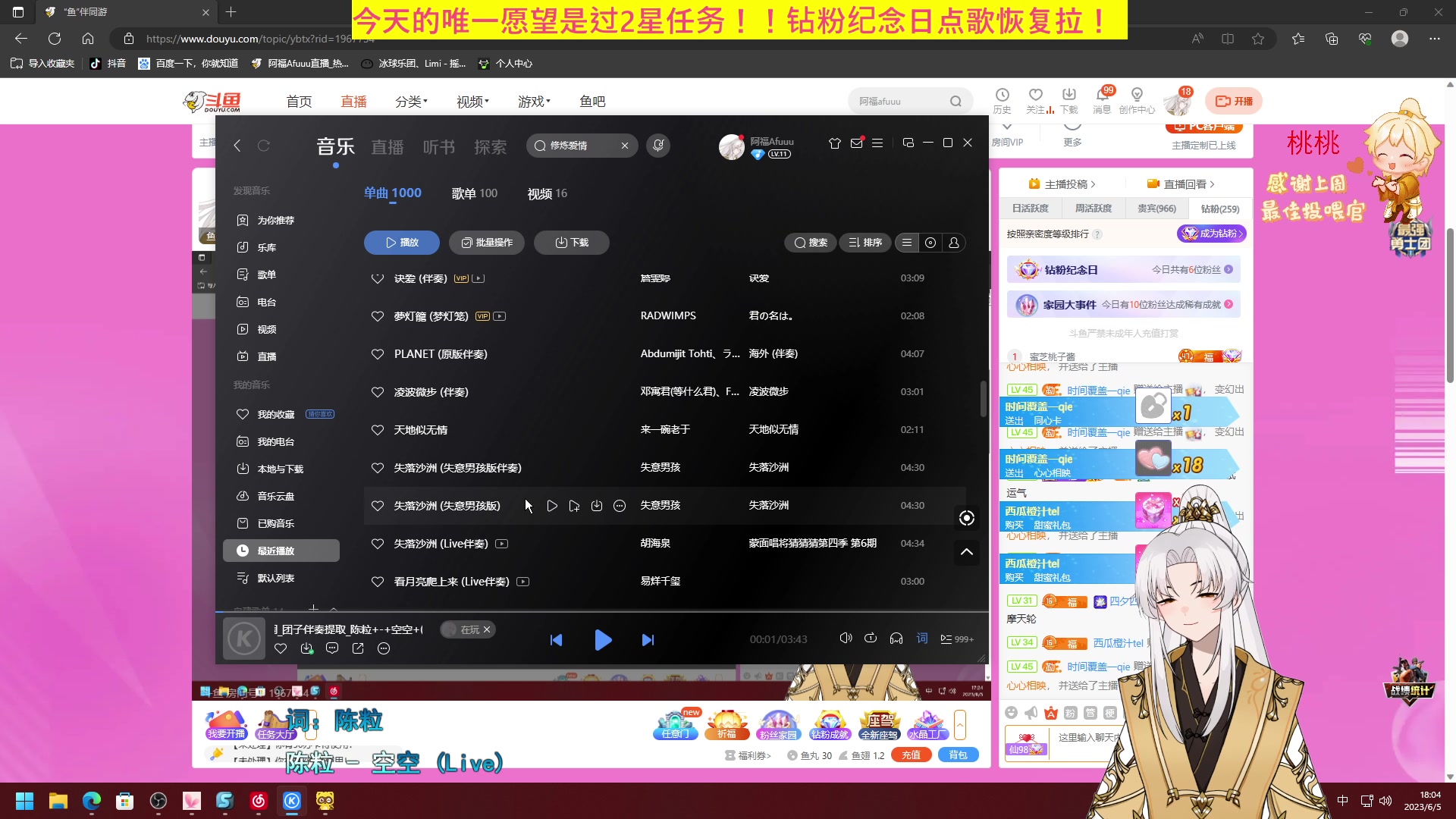Click the blue 播放 button

402,243
